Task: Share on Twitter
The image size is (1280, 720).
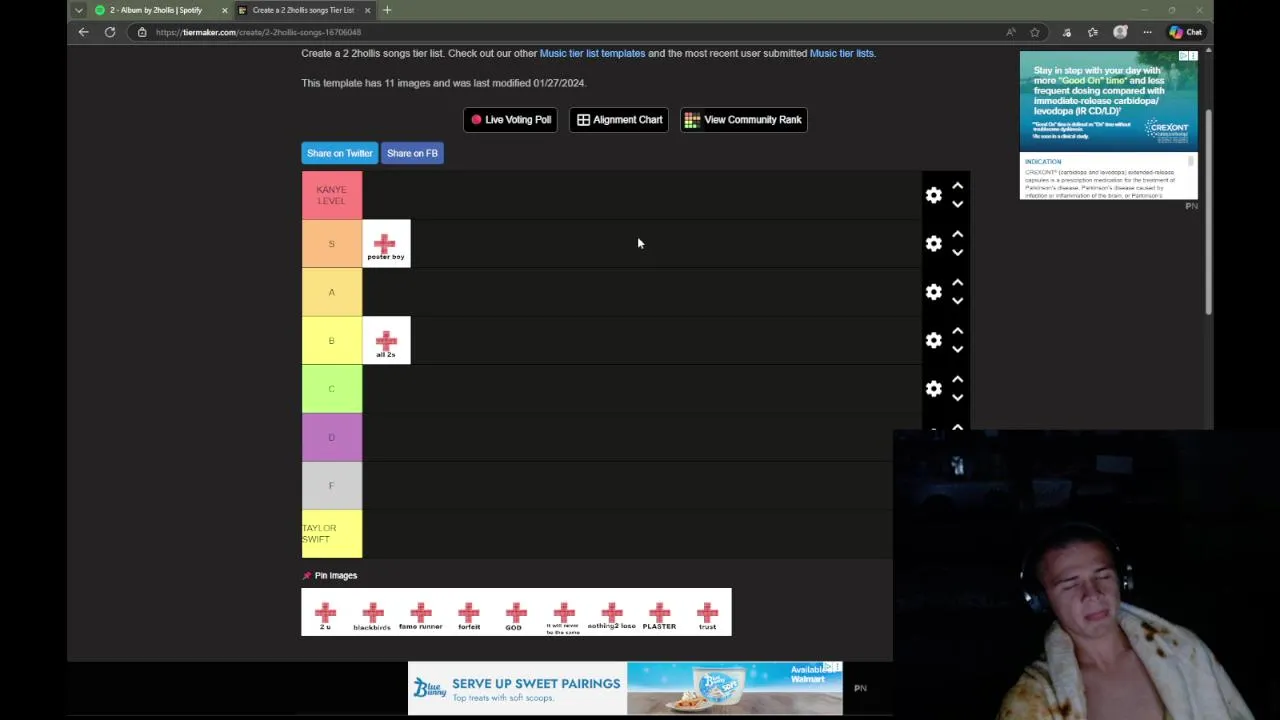Action: point(339,153)
